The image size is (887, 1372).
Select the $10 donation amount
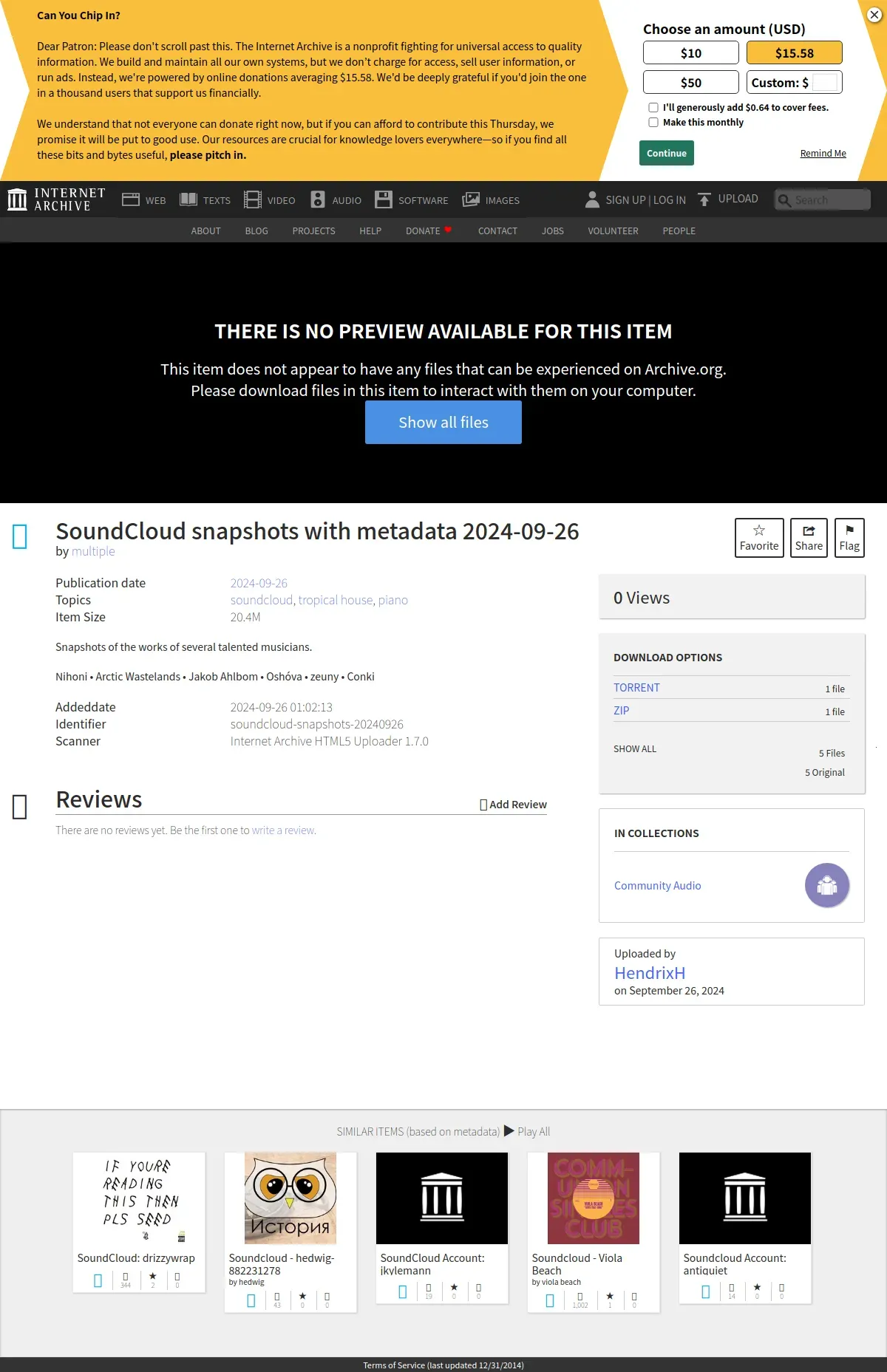click(691, 52)
